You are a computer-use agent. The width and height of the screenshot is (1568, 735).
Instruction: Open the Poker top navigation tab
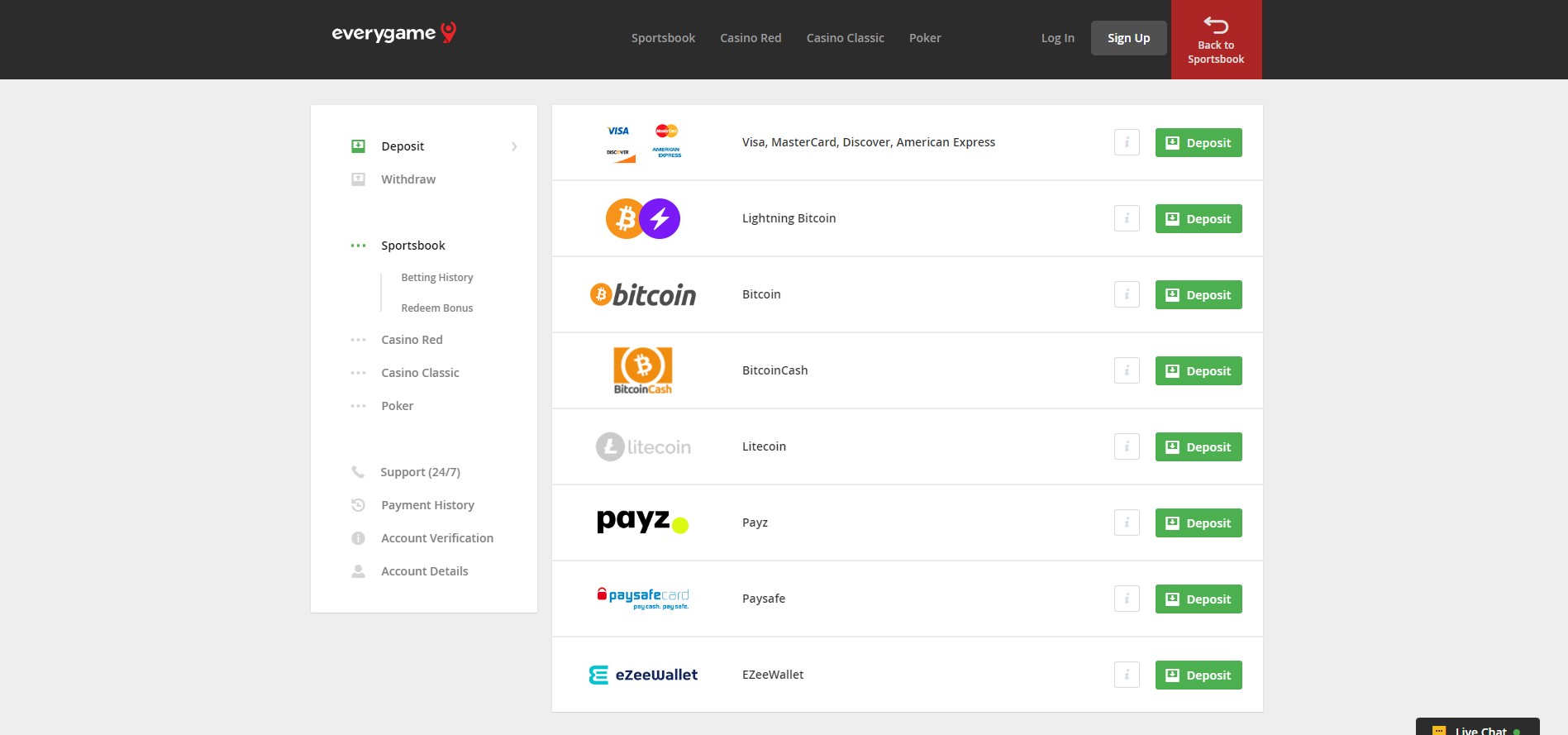click(x=925, y=38)
